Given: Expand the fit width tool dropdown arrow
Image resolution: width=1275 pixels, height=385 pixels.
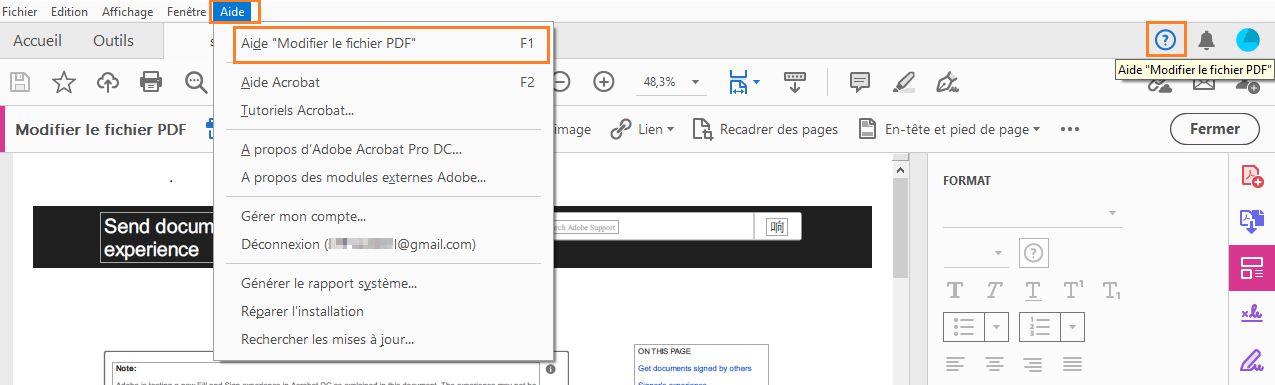Looking at the screenshot, I should 757,82.
